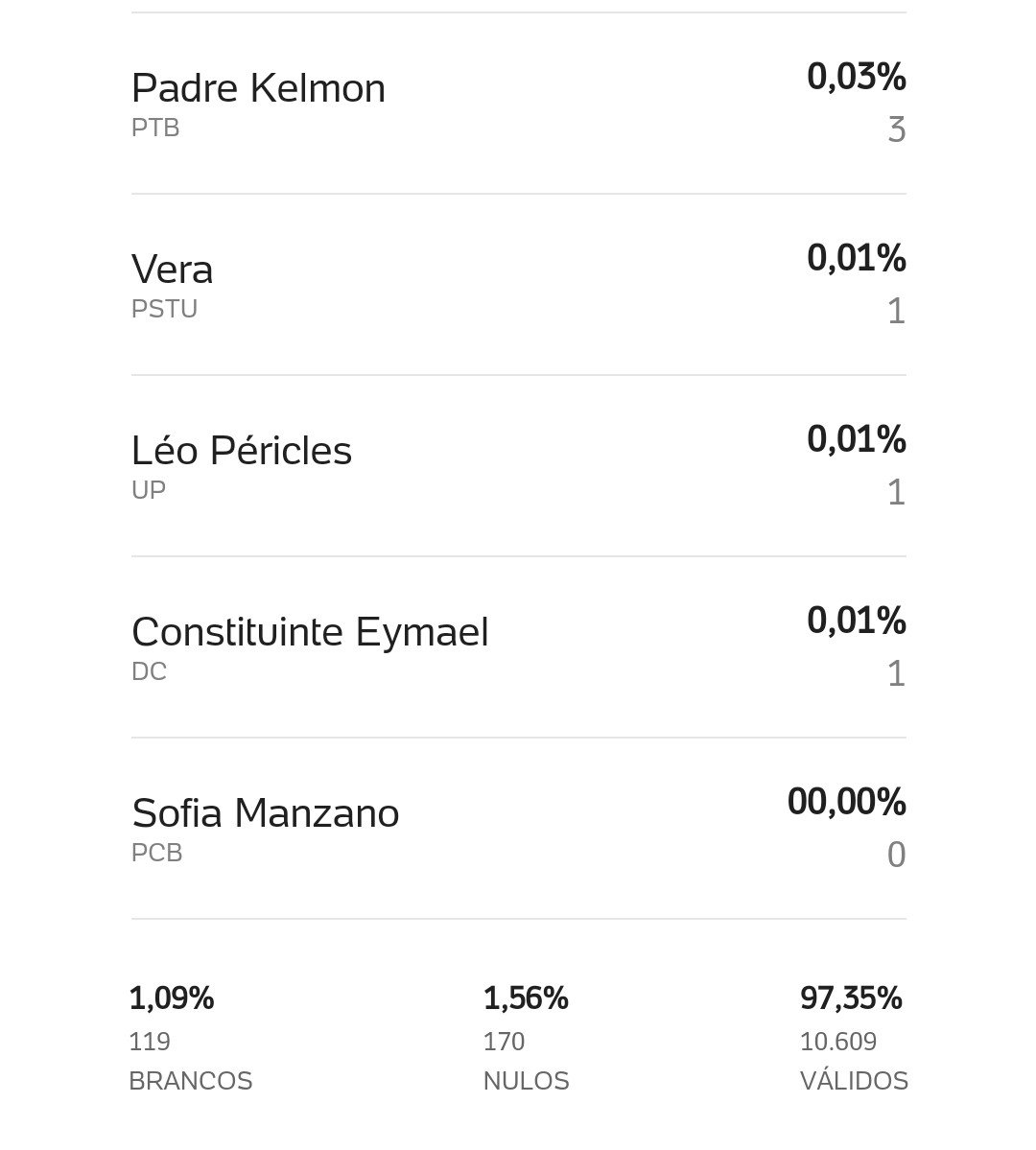The width and height of the screenshot is (1036, 1150).
Task: Click the PTB party label
Action: click(155, 128)
